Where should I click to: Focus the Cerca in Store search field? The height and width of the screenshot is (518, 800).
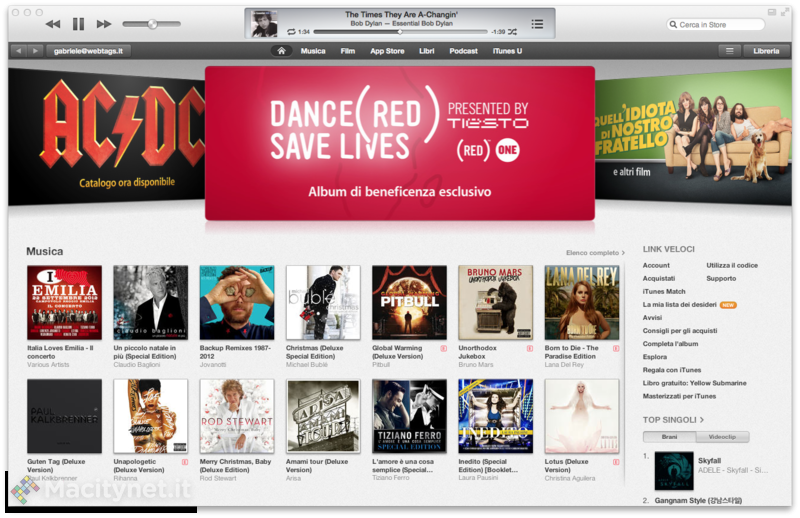click(x=715, y=24)
